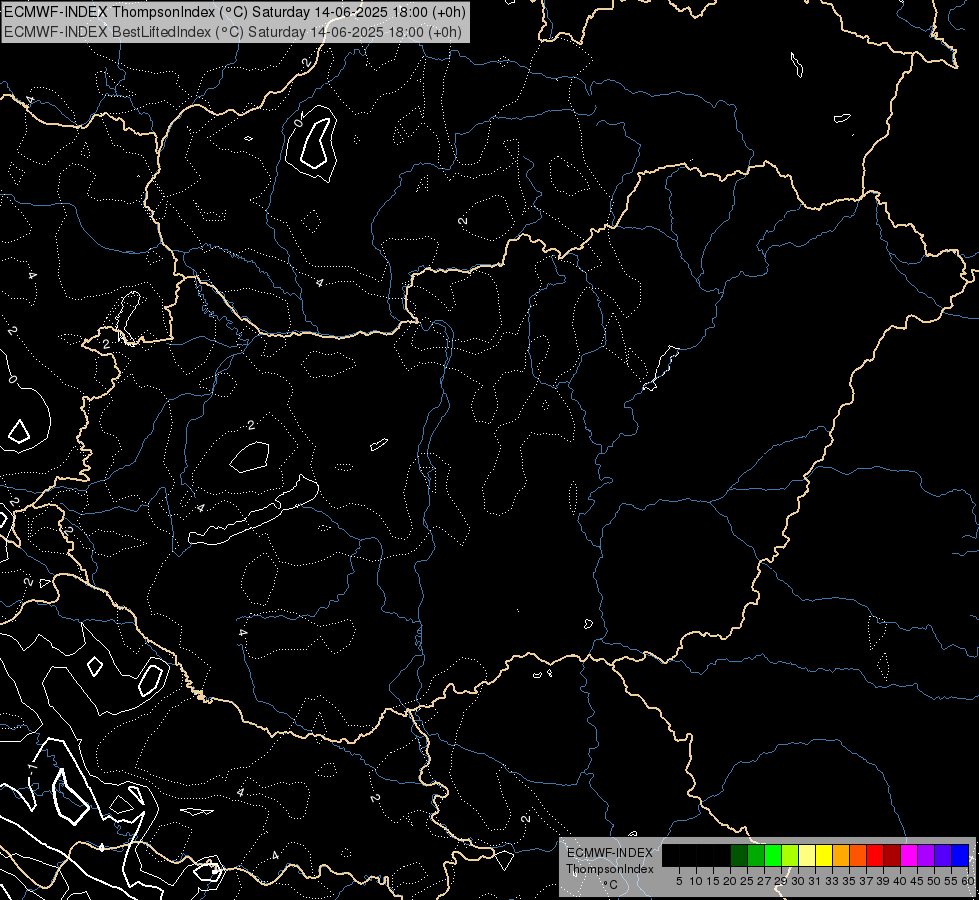Click the ECMWF-INDEX BestLiftedIndex title line
Viewport: 979px width, 900px height.
click(232, 32)
